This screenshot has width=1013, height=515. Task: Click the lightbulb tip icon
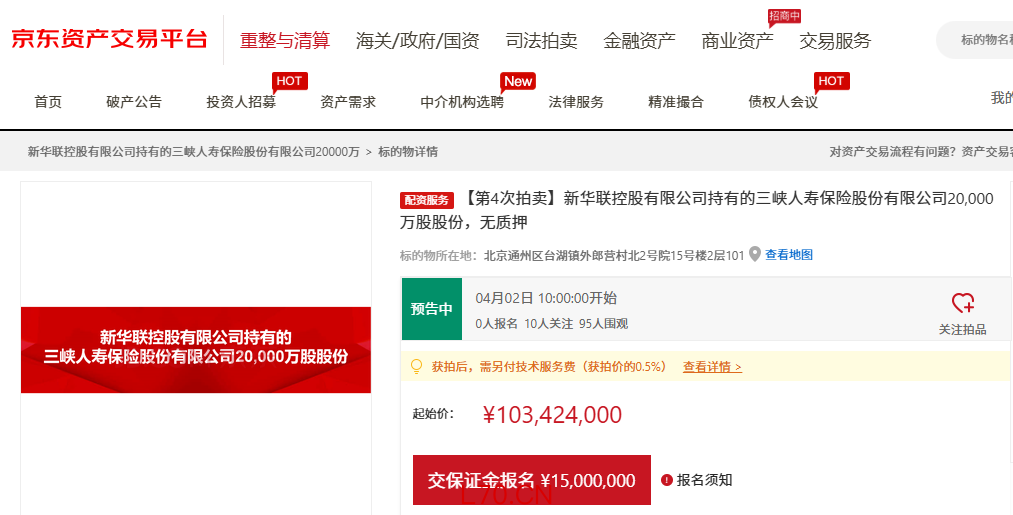click(417, 367)
